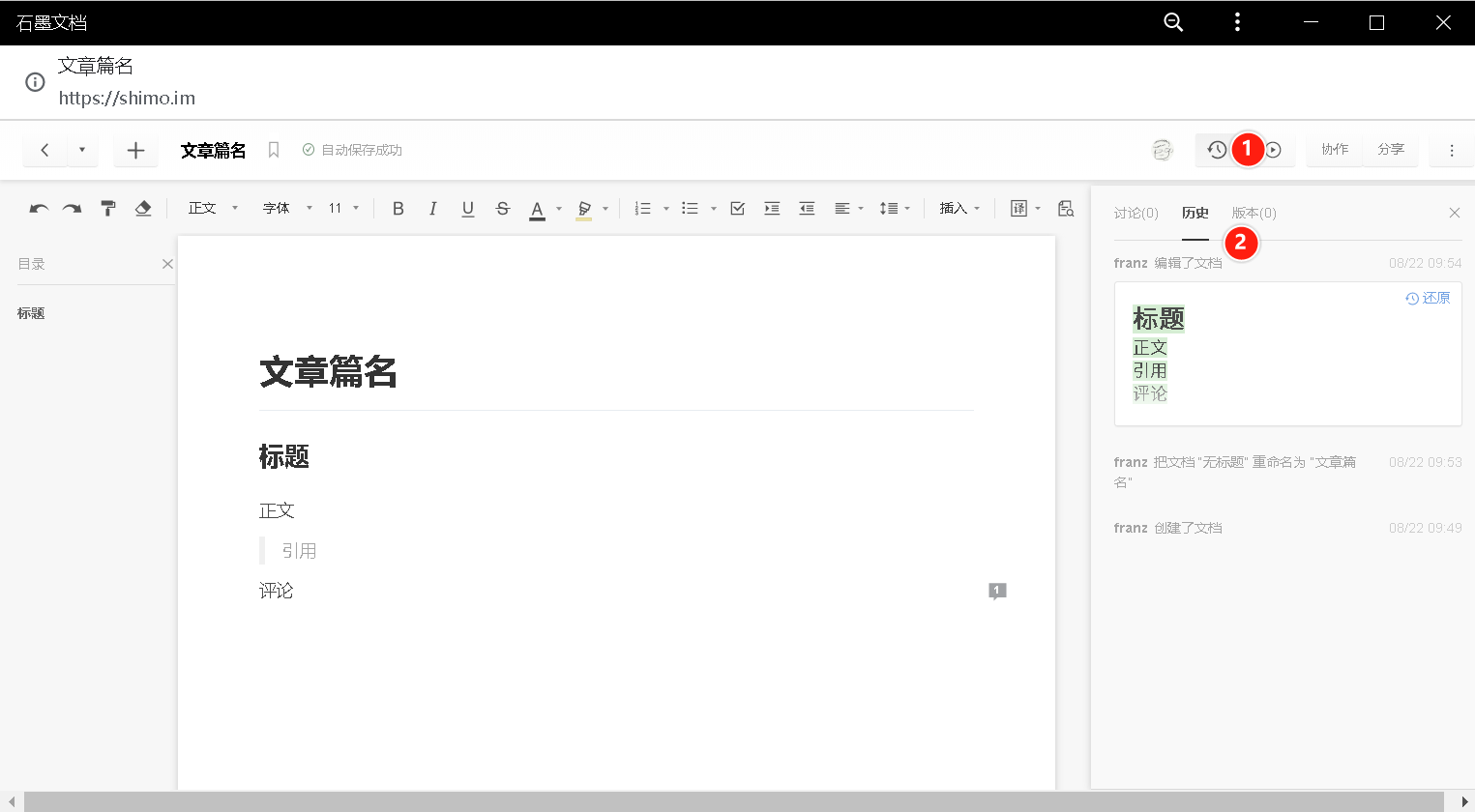Increase paragraph indent
The height and width of the screenshot is (812, 1475).
[x=772, y=208]
